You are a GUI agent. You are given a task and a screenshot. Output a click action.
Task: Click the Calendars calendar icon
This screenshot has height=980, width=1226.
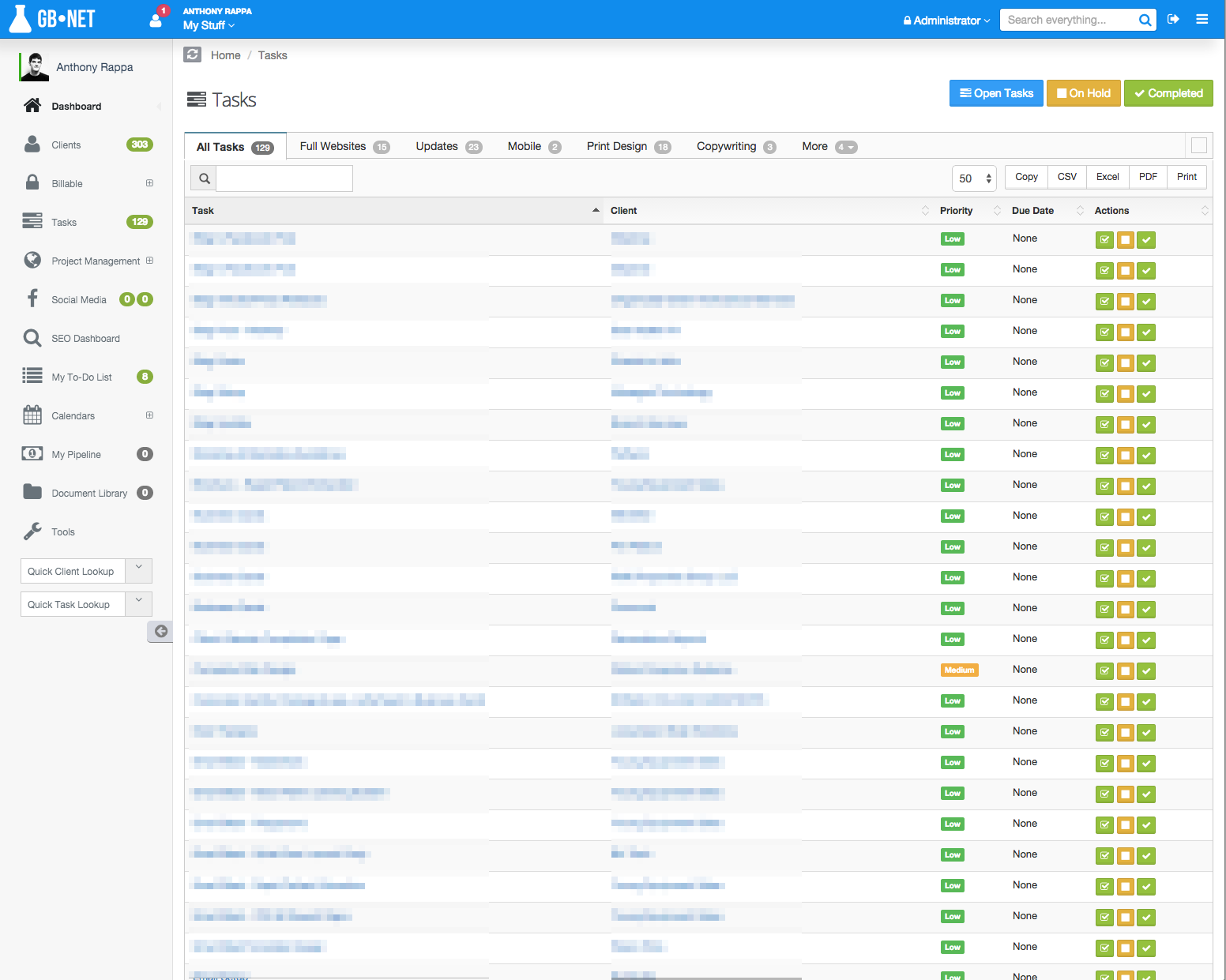pos(32,415)
